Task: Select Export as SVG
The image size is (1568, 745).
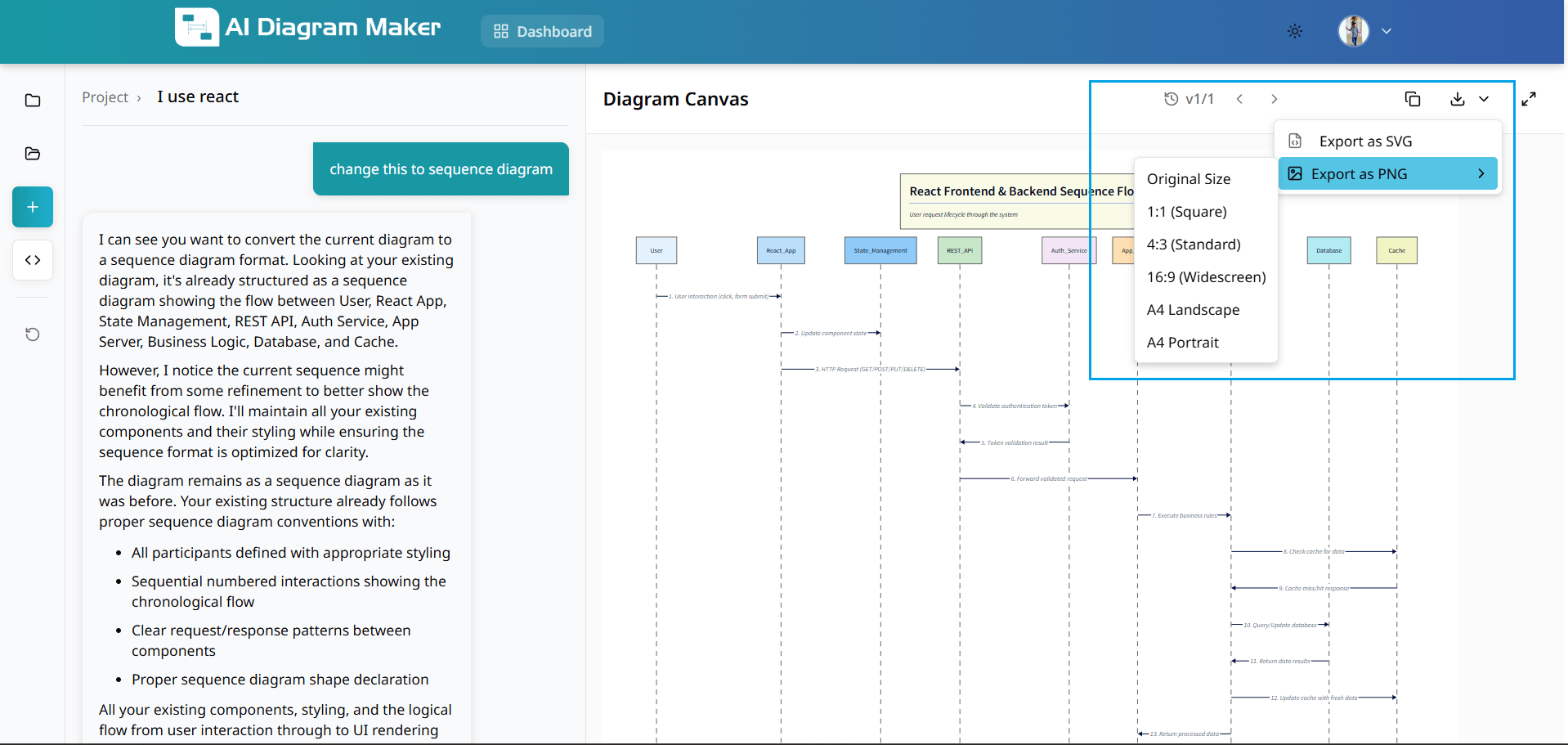Action: tap(1364, 141)
